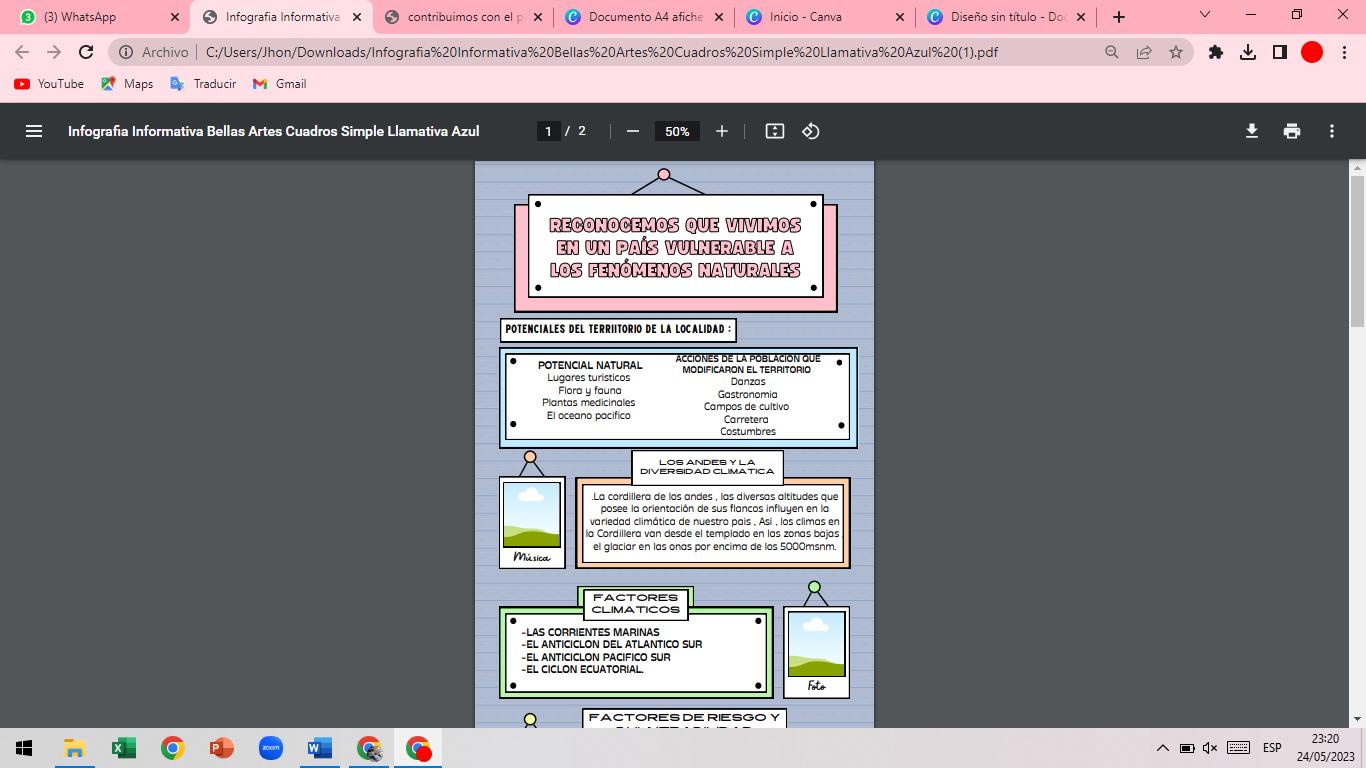Open the Chrome three-dot menu
Image resolution: width=1366 pixels, height=768 pixels.
coord(1344,52)
